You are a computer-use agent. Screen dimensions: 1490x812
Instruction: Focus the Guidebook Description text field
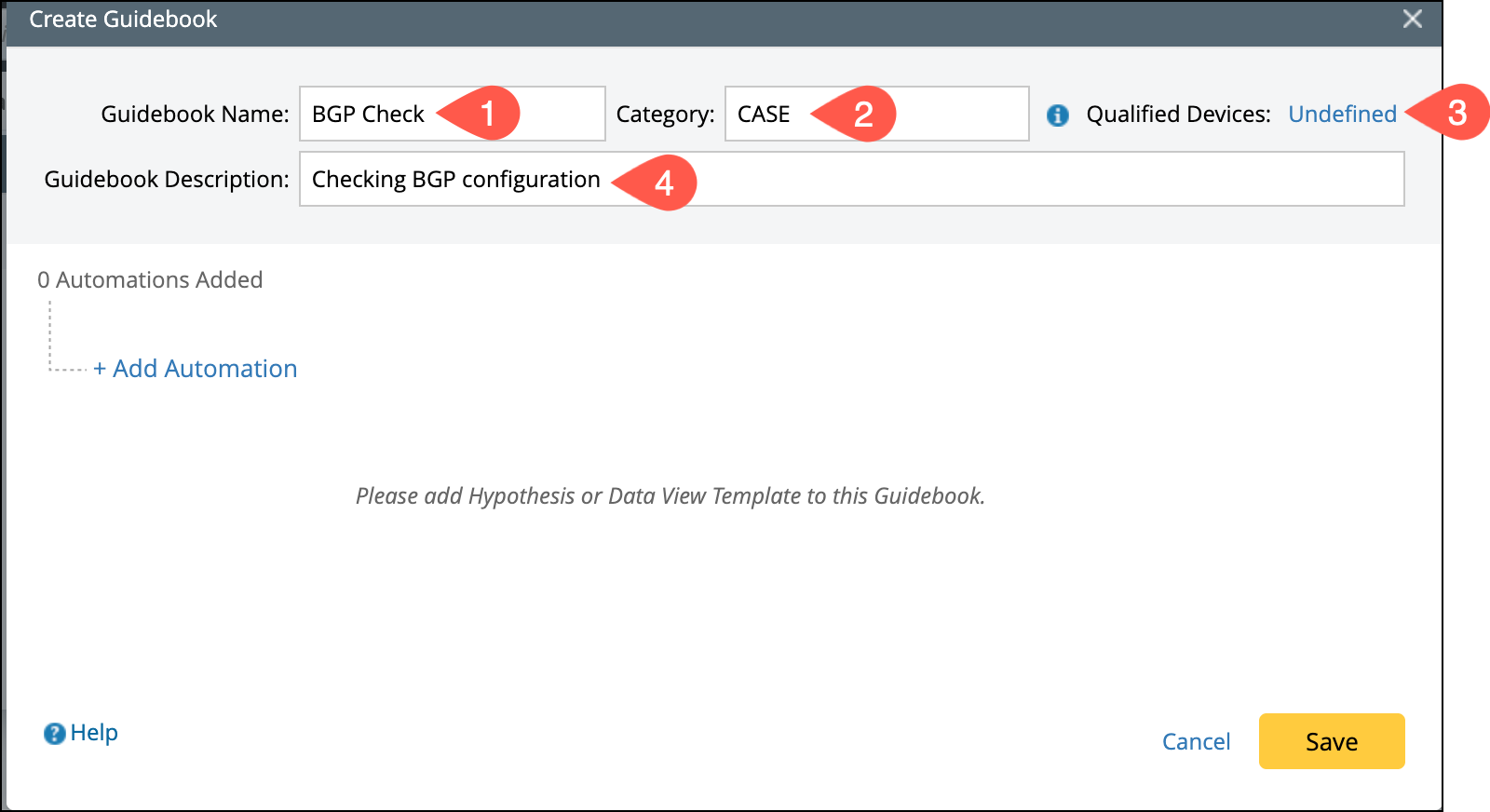click(x=1024, y=179)
